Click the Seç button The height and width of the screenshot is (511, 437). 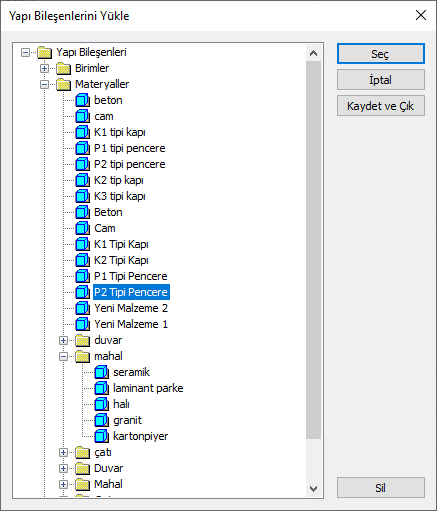point(381,54)
